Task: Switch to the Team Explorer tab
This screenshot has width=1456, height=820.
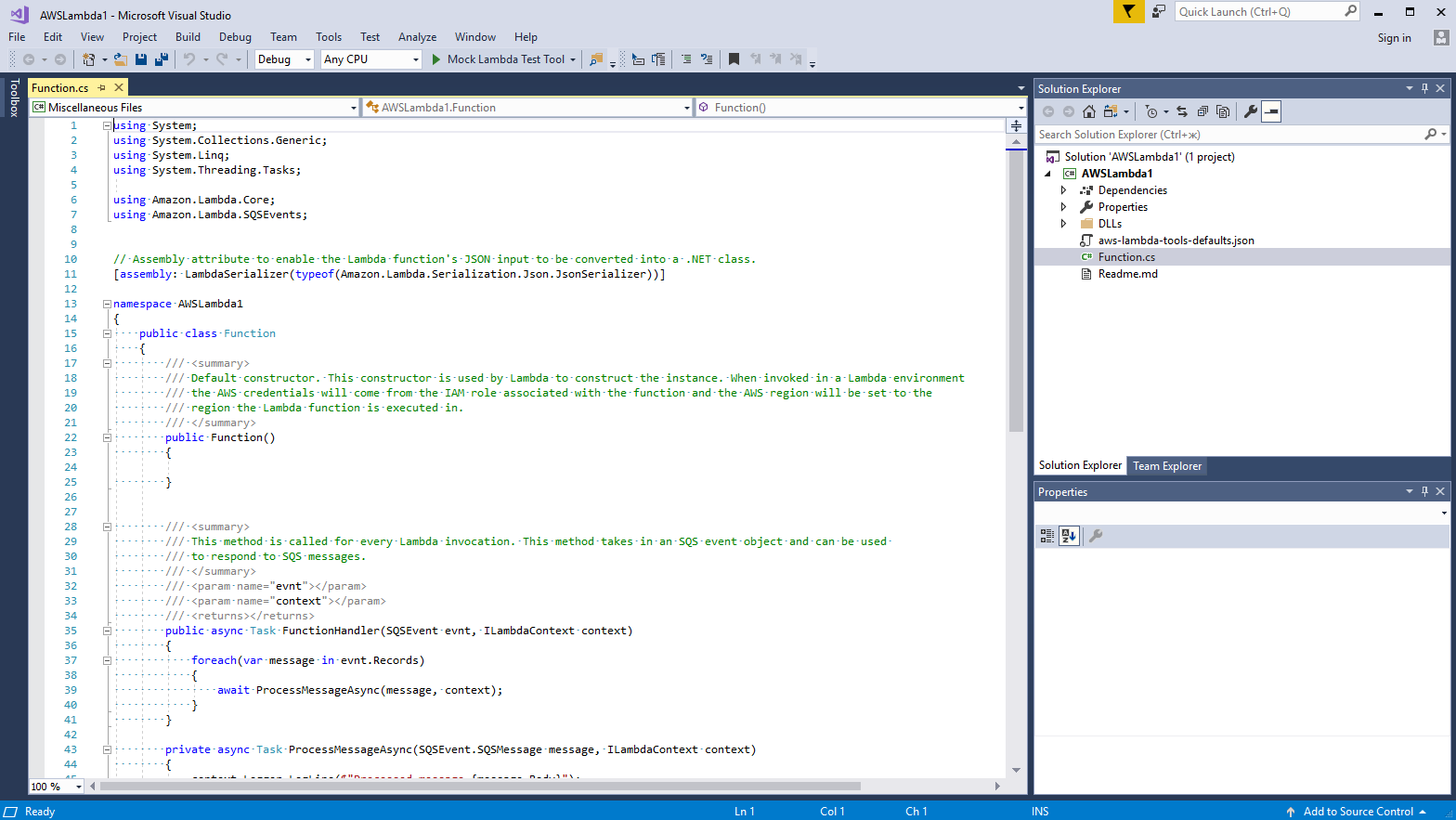Action: pyautogui.click(x=1167, y=466)
